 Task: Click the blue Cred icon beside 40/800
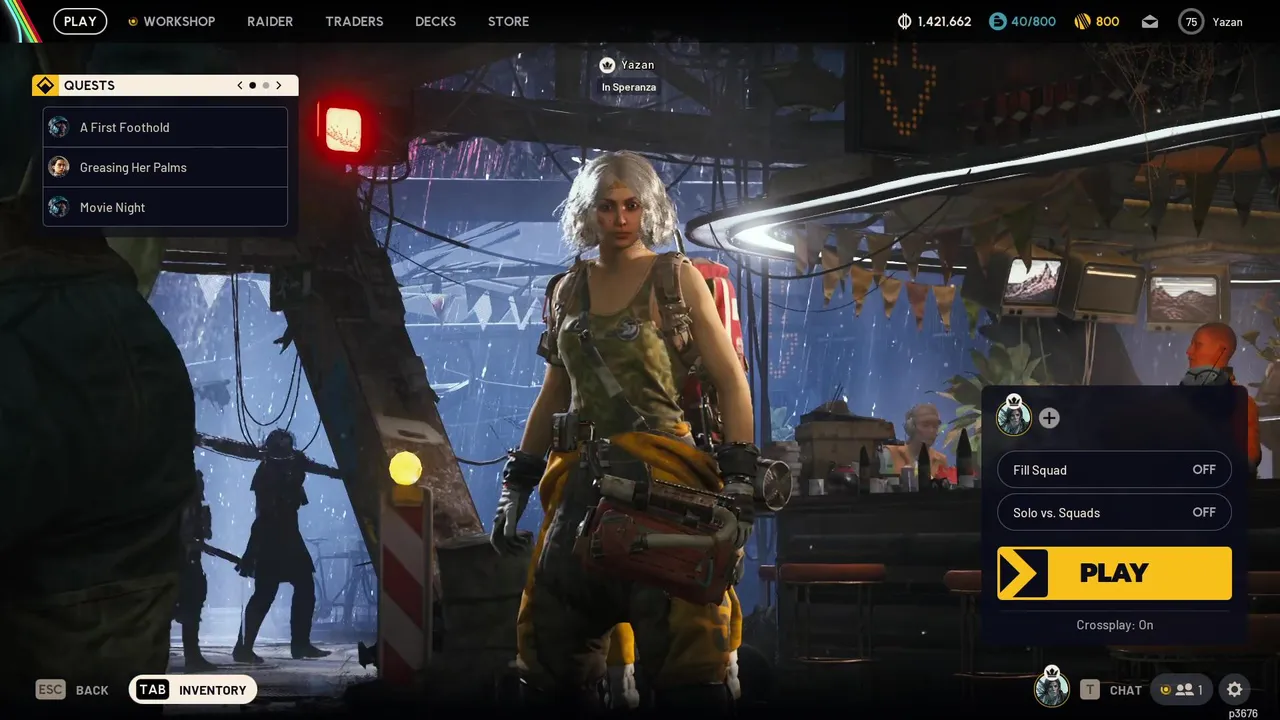point(997,21)
